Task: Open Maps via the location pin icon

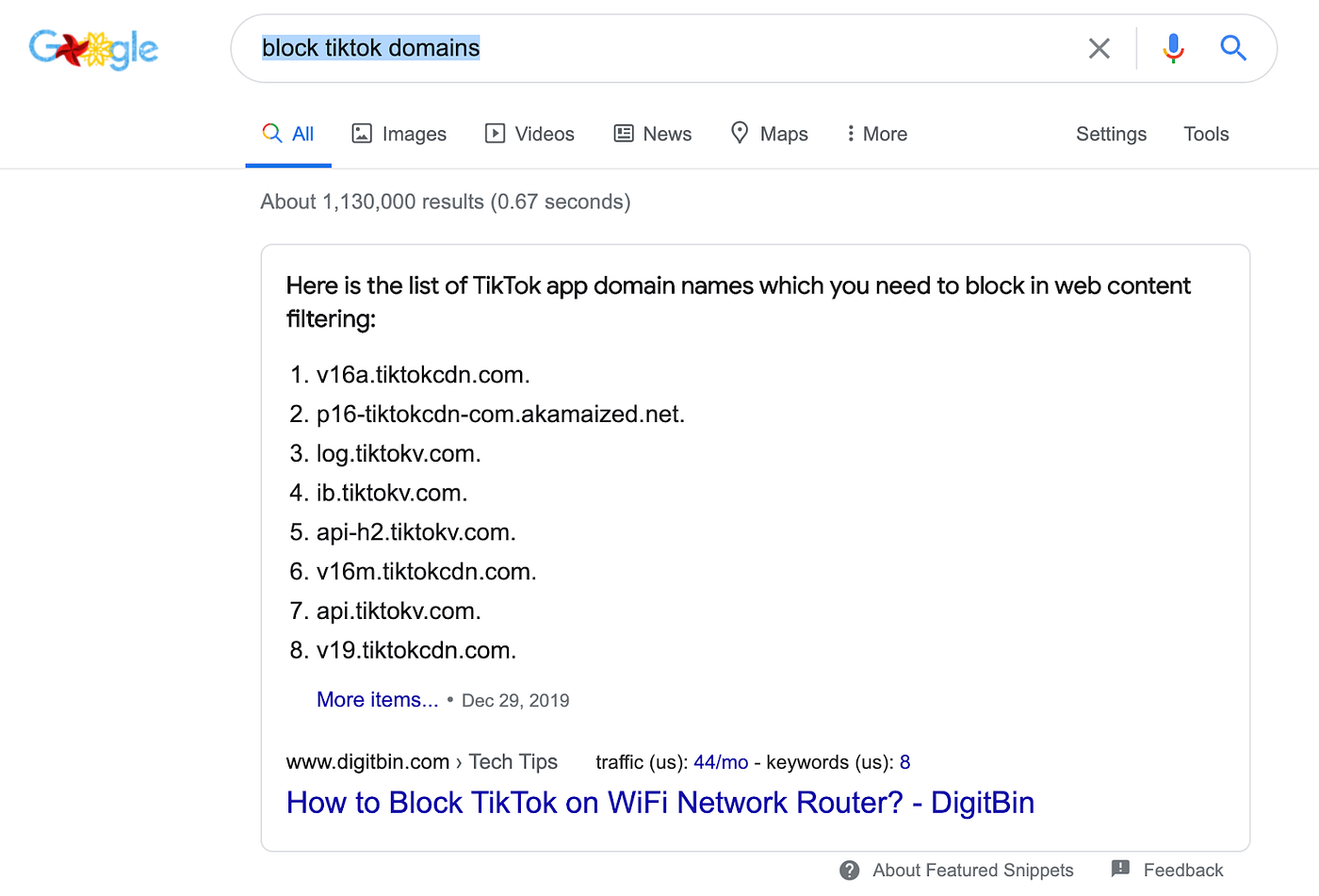Action: [x=741, y=133]
